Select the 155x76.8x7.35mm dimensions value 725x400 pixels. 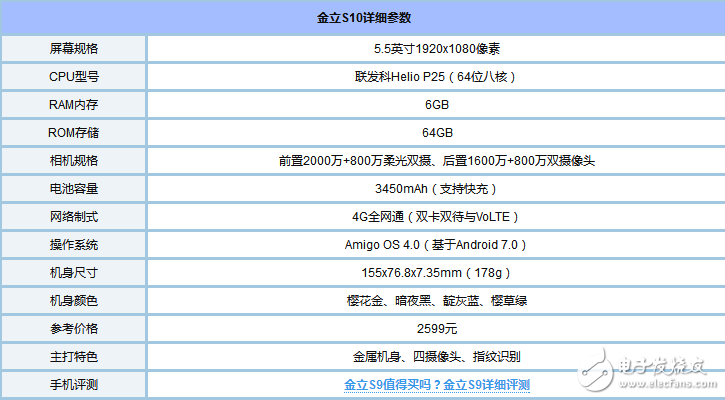click(x=436, y=273)
